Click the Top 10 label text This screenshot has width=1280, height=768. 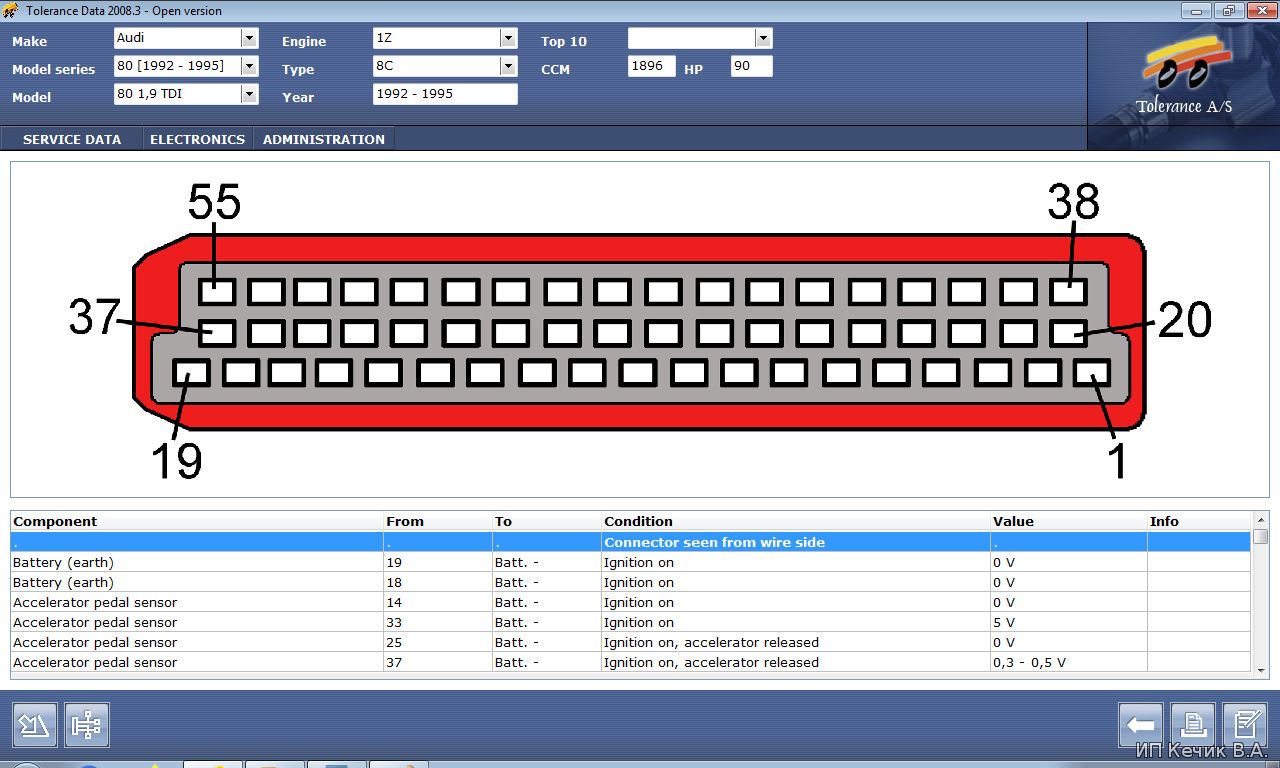click(564, 41)
